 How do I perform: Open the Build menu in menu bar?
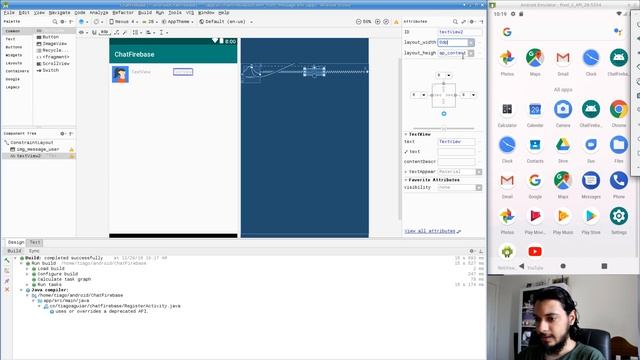145,13
